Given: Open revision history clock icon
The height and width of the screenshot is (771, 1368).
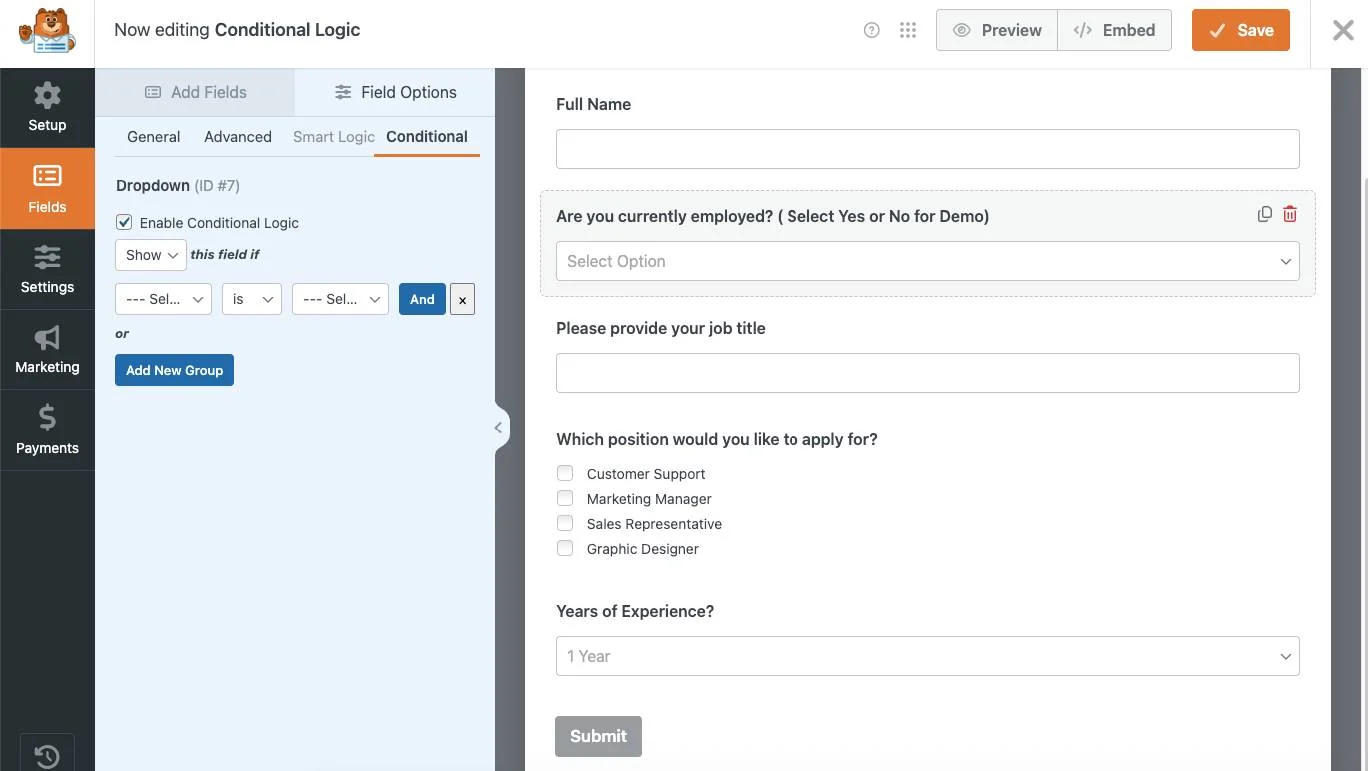Looking at the screenshot, I should tap(47, 755).
